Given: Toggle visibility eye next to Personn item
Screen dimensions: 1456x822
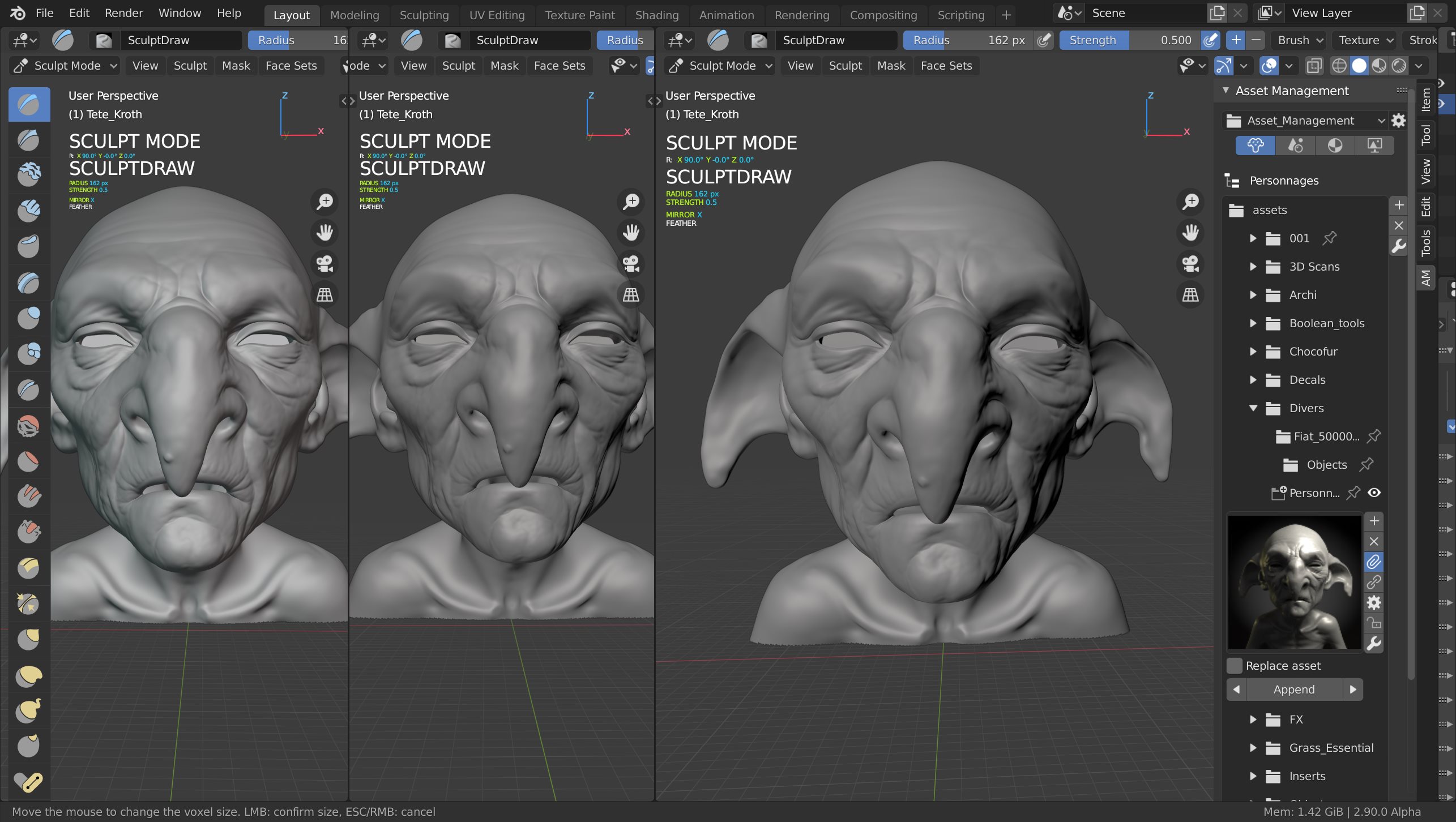Looking at the screenshot, I should tap(1374, 493).
